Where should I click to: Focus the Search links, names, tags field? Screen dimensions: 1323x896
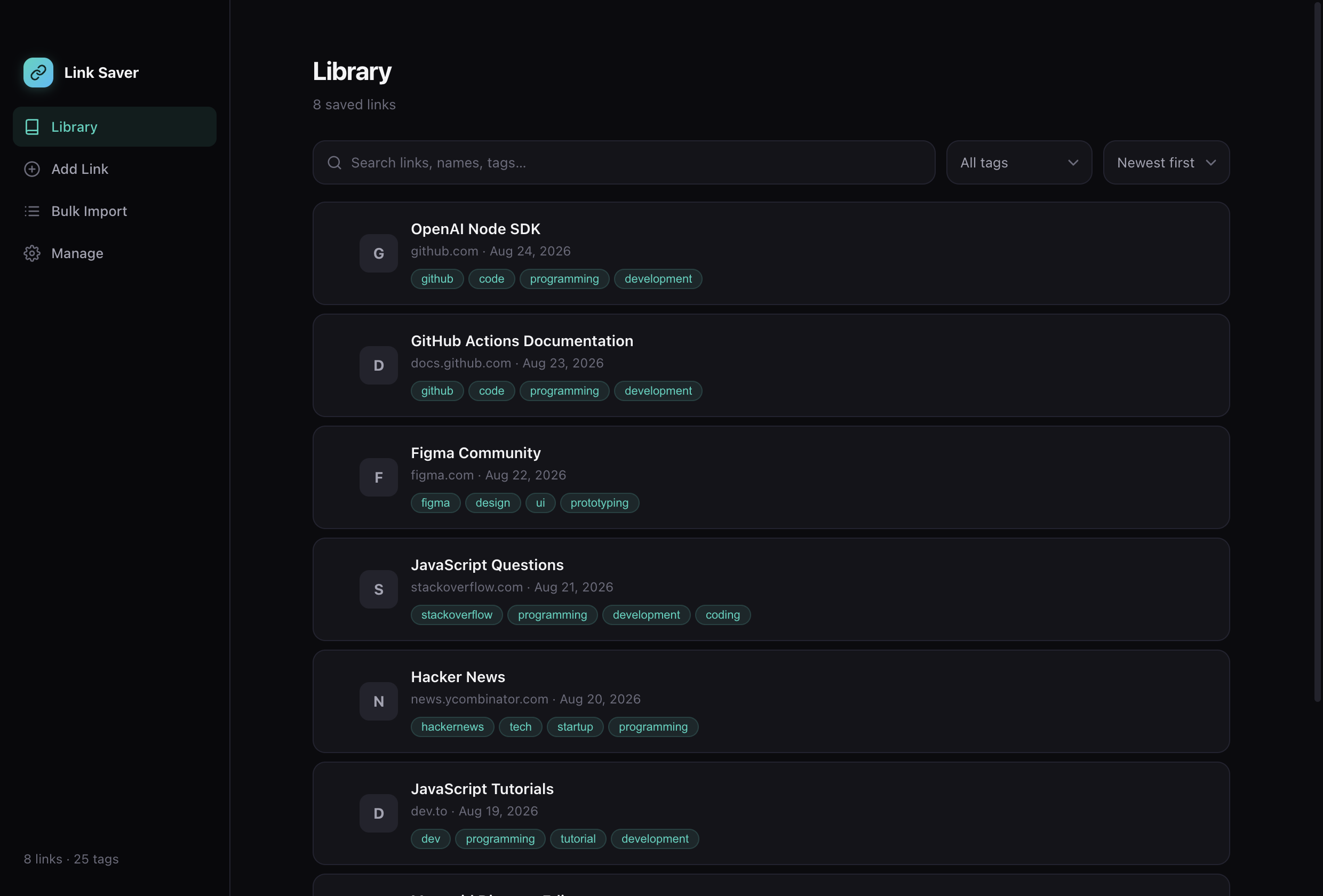pyautogui.click(x=624, y=163)
